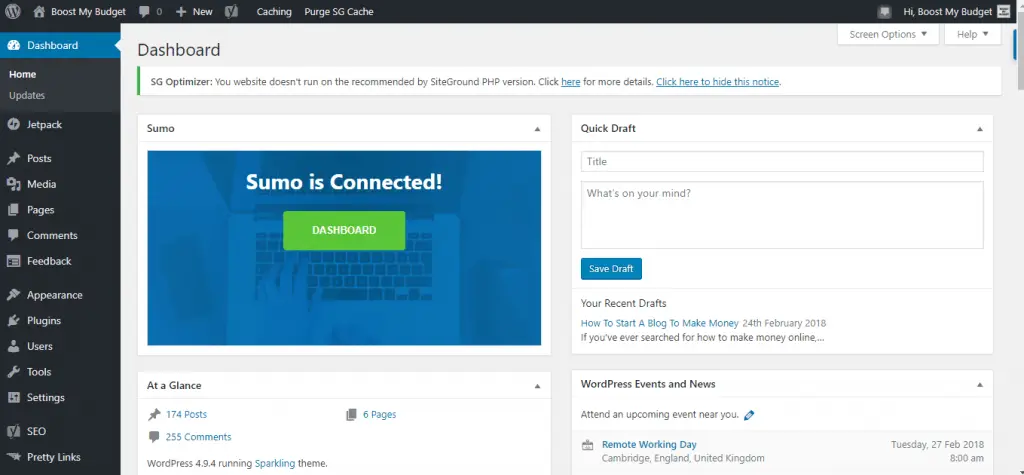Click the Pretty Links star icon in sidebar
The image size is (1024, 475).
[x=14, y=457]
